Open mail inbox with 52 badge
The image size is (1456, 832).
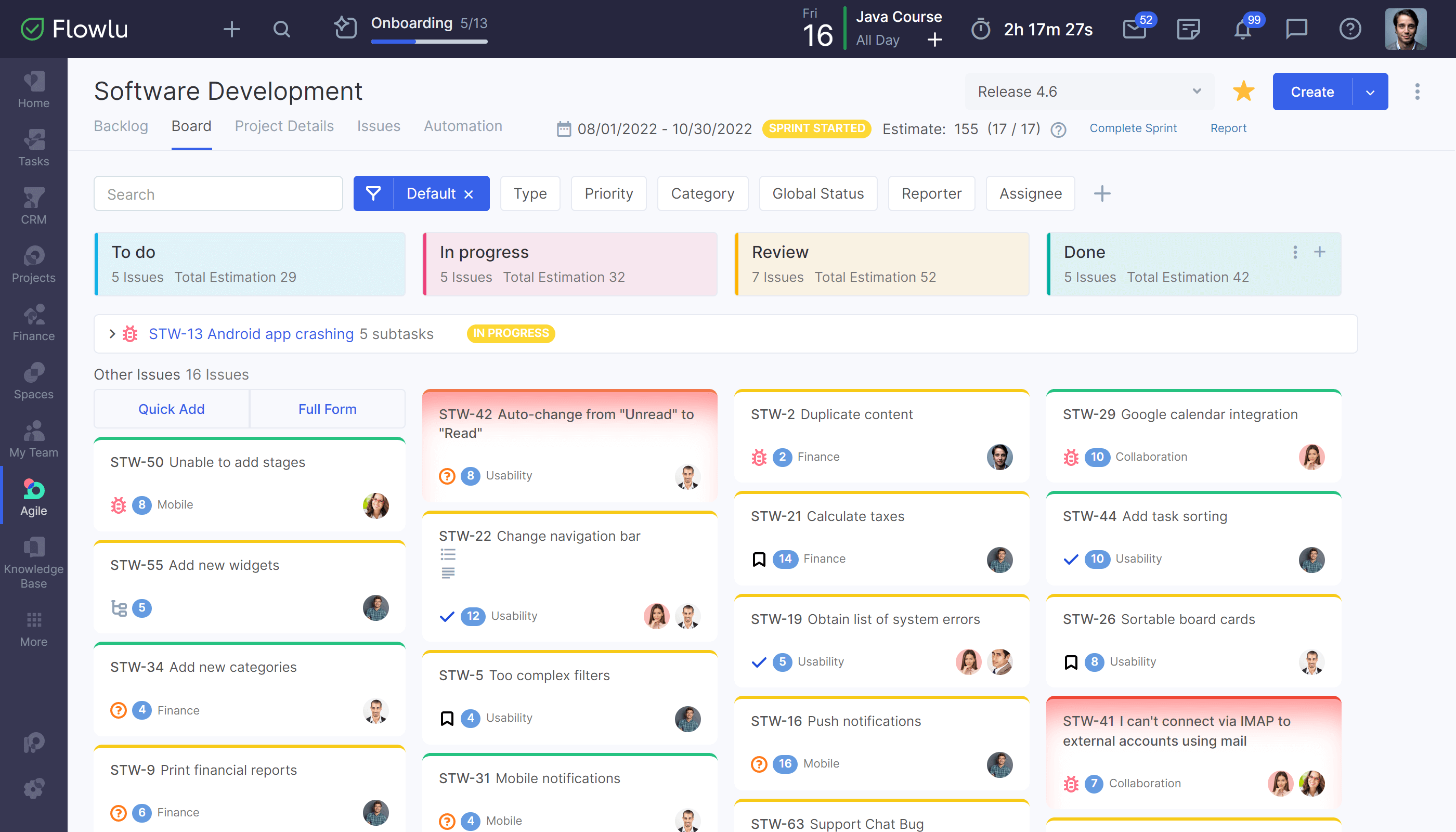1134,29
